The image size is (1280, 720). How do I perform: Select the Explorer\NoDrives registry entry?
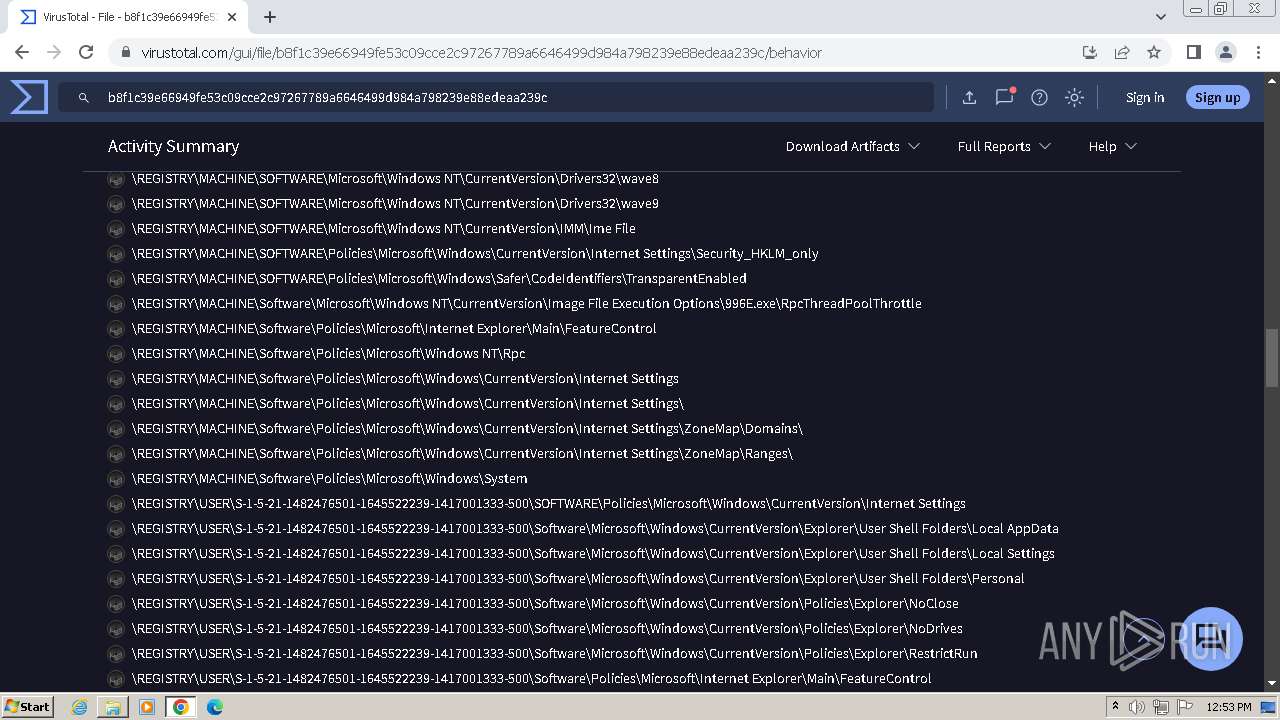[547, 628]
